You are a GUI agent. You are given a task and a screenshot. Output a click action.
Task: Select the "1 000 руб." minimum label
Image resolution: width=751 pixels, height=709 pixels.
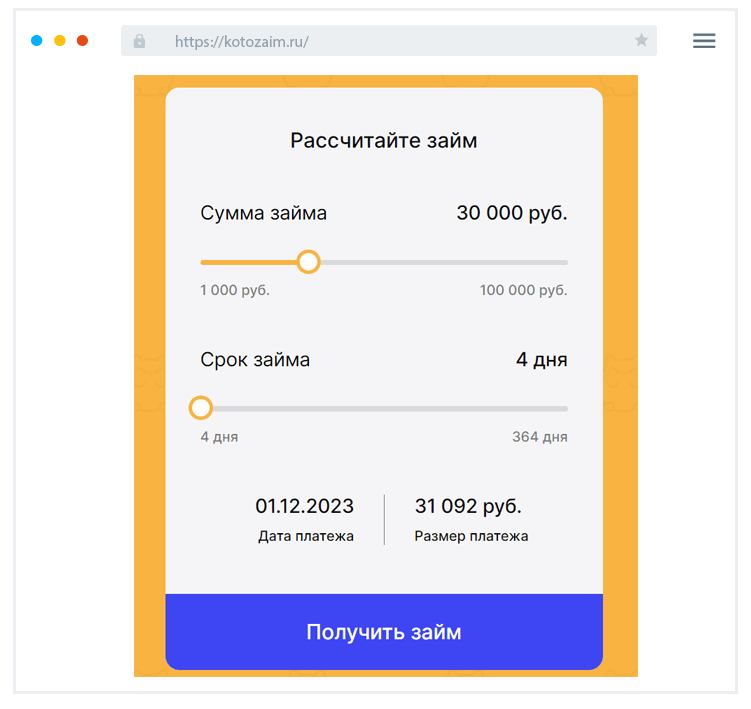click(x=235, y=291)
